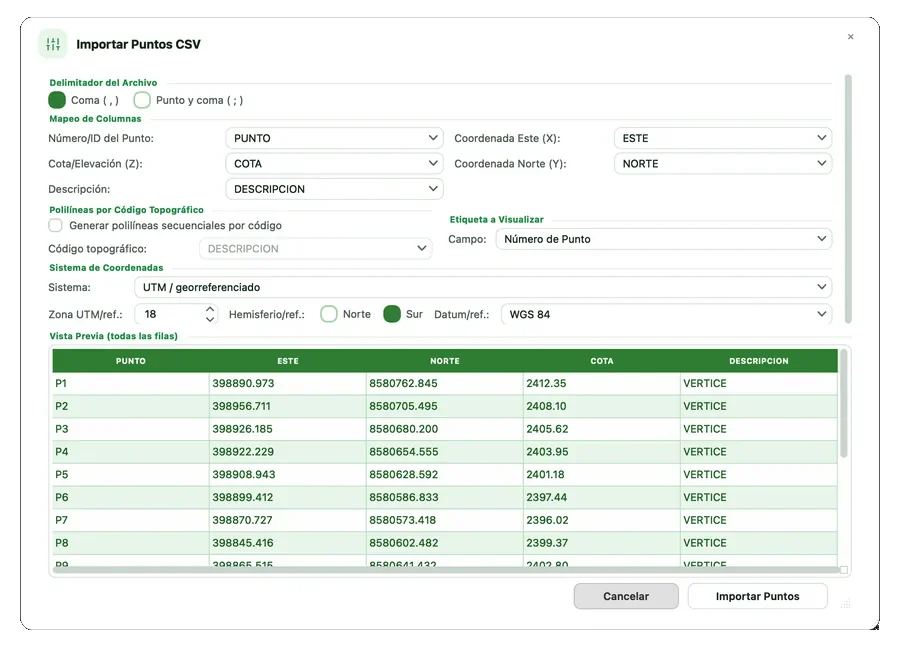Viewport: 900px width, 654px height.
Task: Click cell 2396.02 in COTA column
Action: tap(602, 520)
